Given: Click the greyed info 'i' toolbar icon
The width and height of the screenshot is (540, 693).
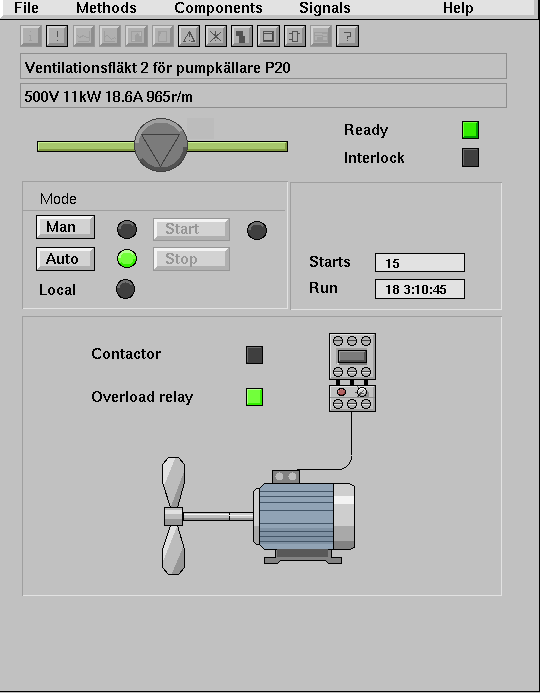Looking at the screenshot, I should (x=31, y=36).
